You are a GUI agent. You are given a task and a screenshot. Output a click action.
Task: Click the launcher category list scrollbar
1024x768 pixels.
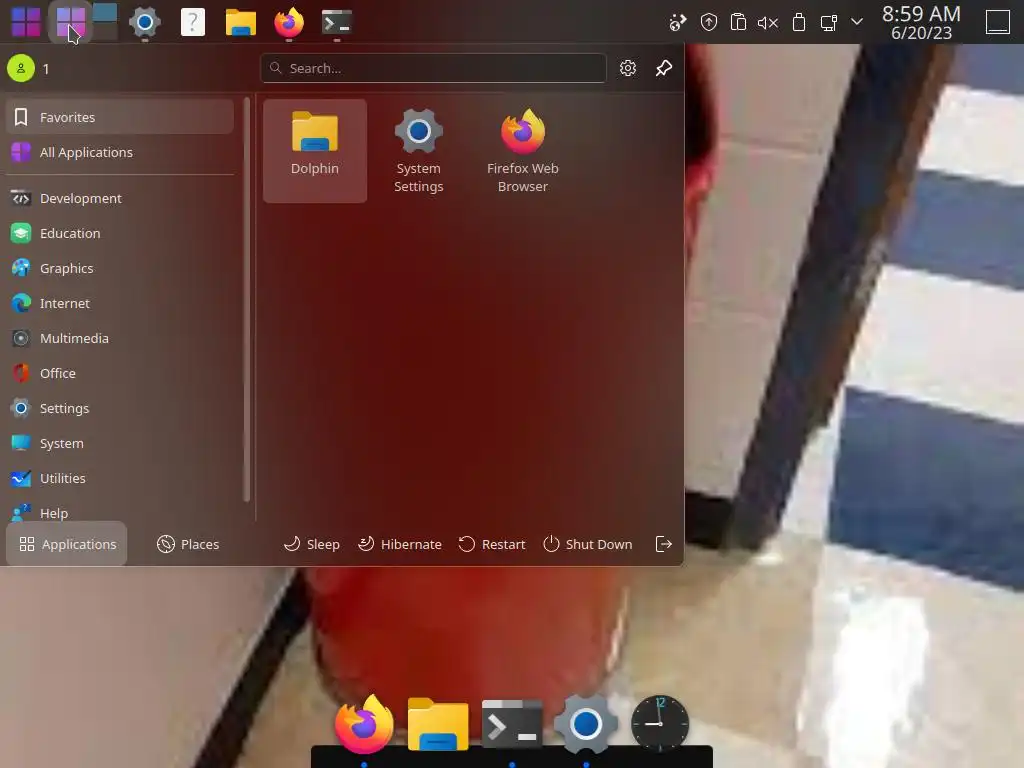(246, 300)
